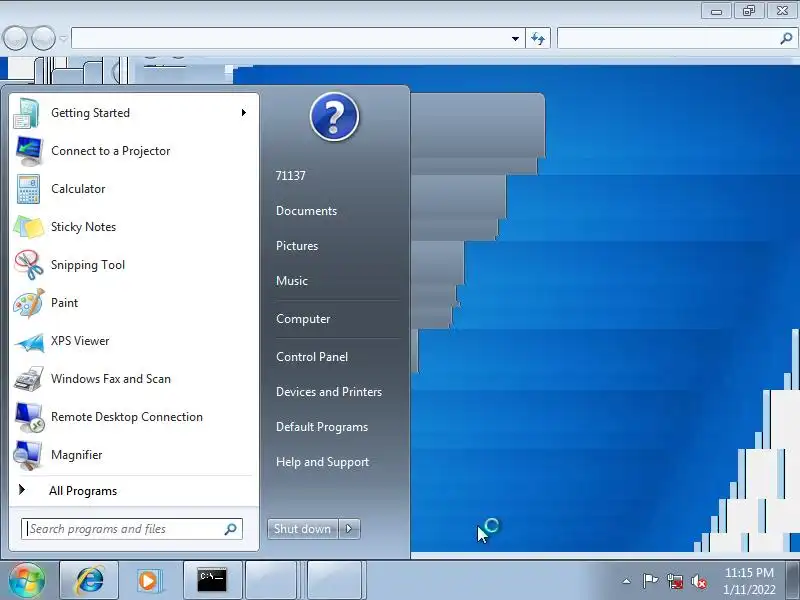This screenshot has width=800, height=600.
Task: Click the muted volume tray icon
Action: coord(698,581)
